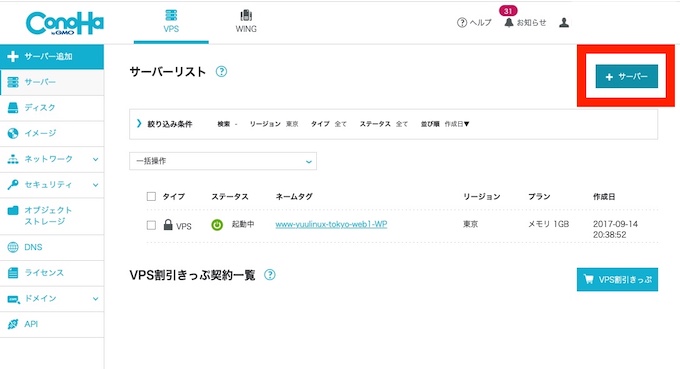Screen dimensions: 680x369
Task: Open DNS in the sidebar
Action: click(52, 247)
